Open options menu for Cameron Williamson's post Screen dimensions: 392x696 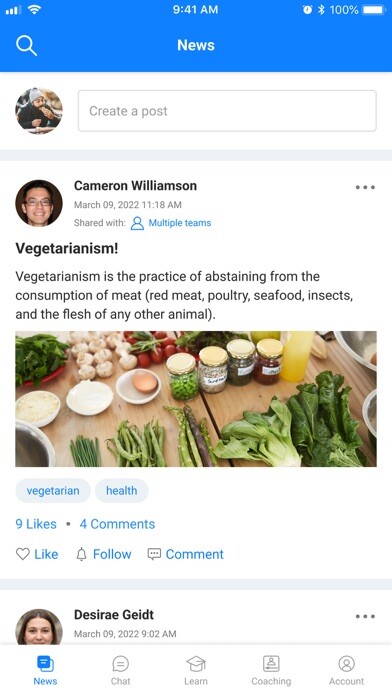(365, 187)
